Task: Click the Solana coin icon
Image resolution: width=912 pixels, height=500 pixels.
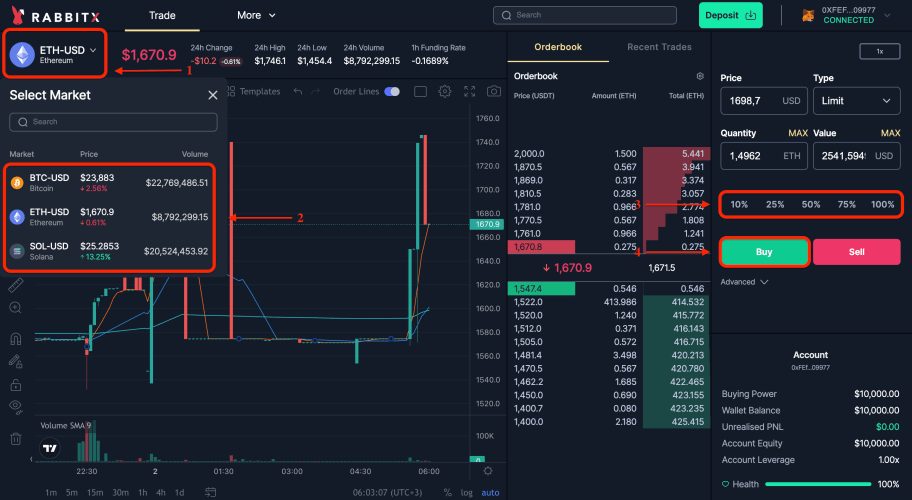Action: pyautogui.click(x=17, y=251)
